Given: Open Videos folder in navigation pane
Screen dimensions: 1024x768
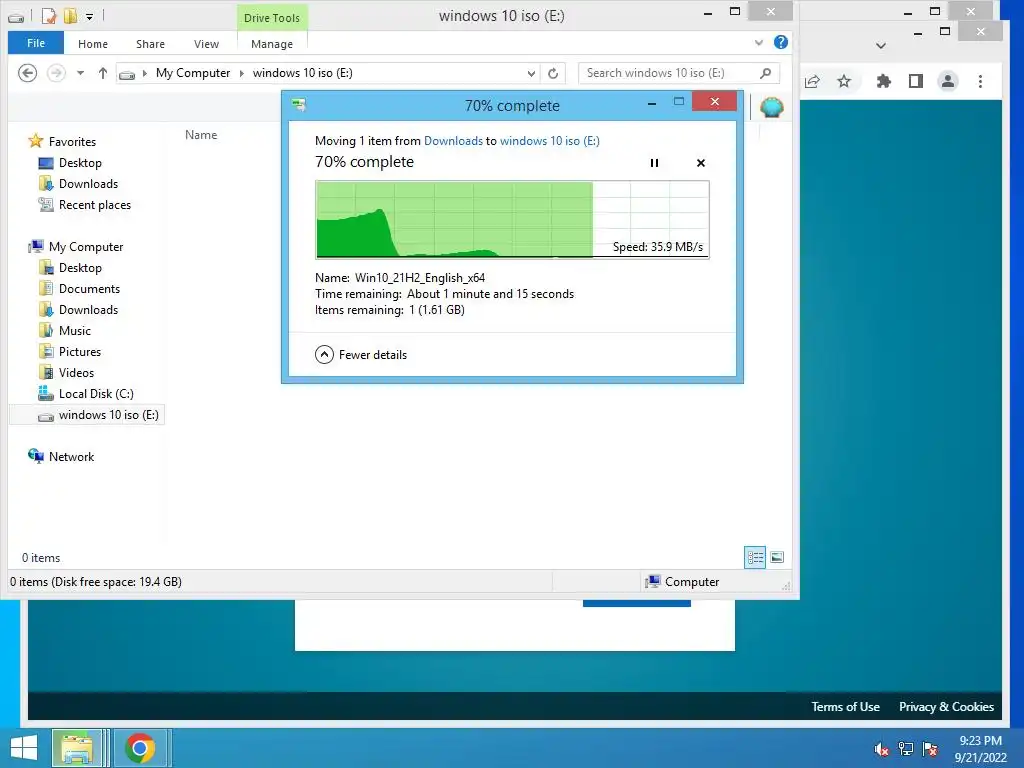Looking at the screenshot, I should point(67,372).
